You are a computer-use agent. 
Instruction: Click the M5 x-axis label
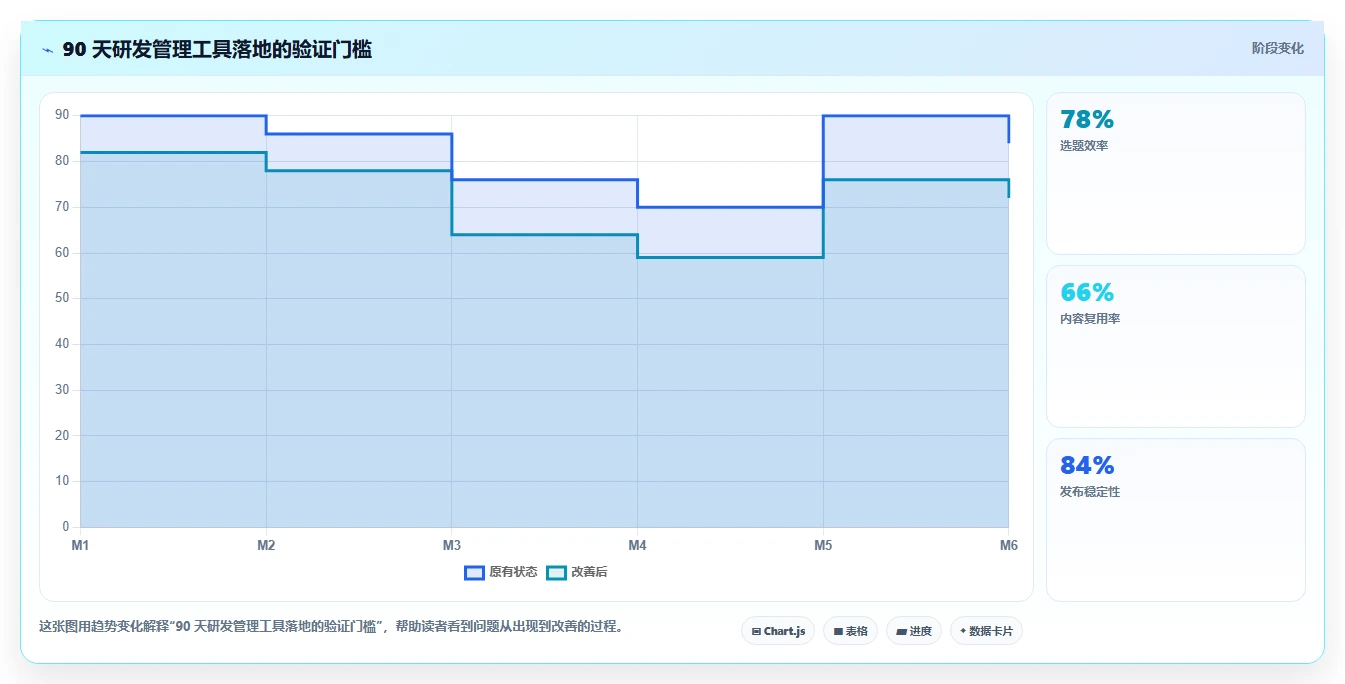[823, 545]
